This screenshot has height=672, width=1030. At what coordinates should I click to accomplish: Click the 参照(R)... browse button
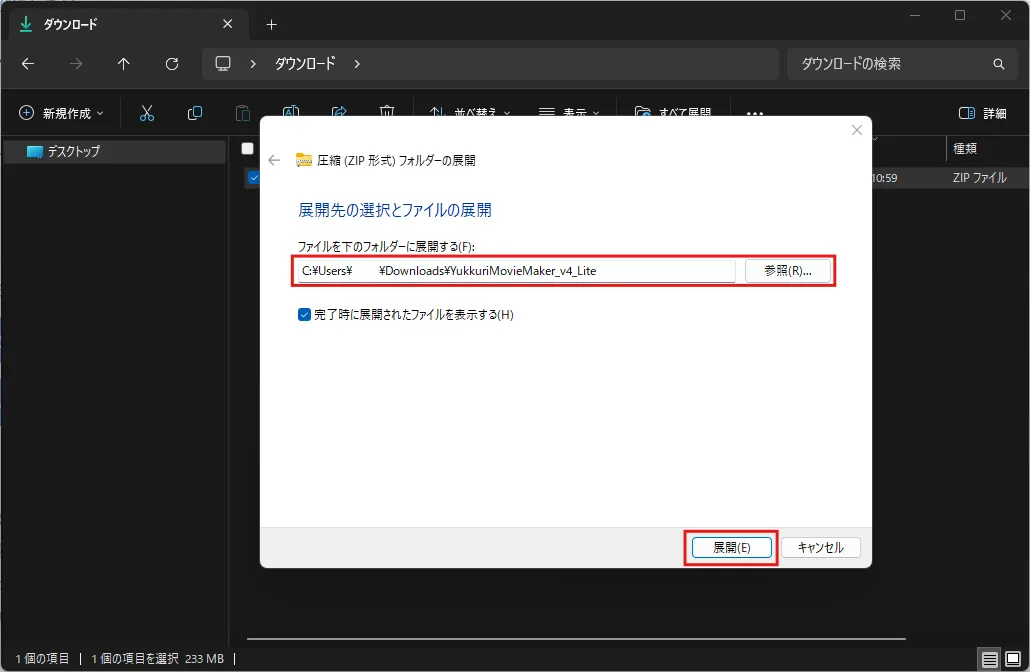(x=788, y=271)
